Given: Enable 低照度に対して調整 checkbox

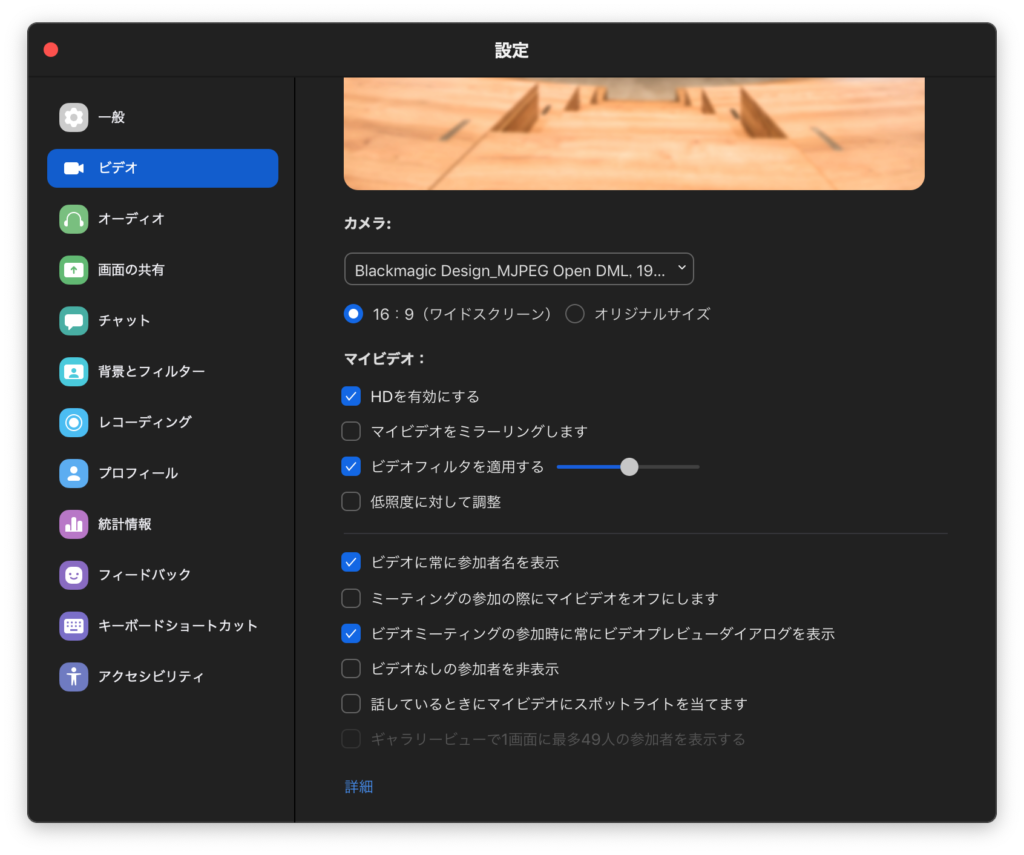Looking at the screenshot, I should [x=351, y=502].
